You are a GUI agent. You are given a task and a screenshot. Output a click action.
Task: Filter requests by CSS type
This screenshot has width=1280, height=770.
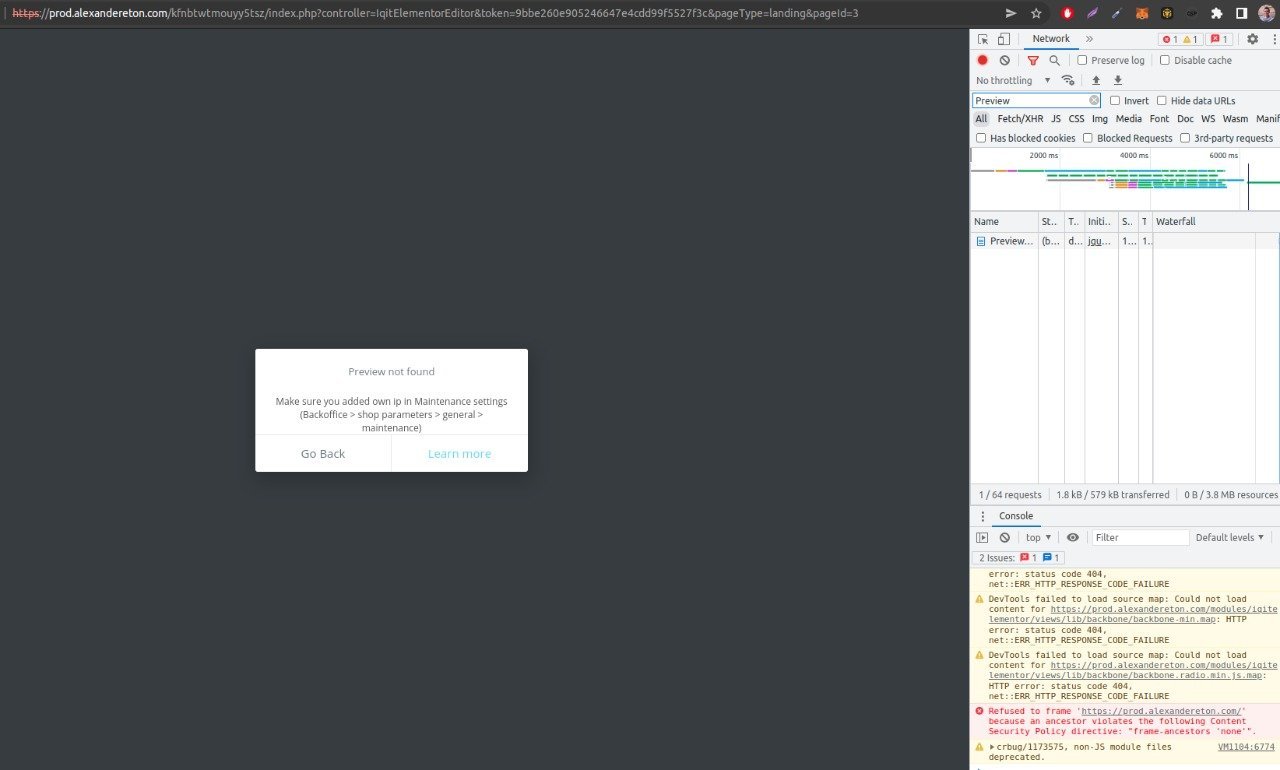[x=1076, y=119]
